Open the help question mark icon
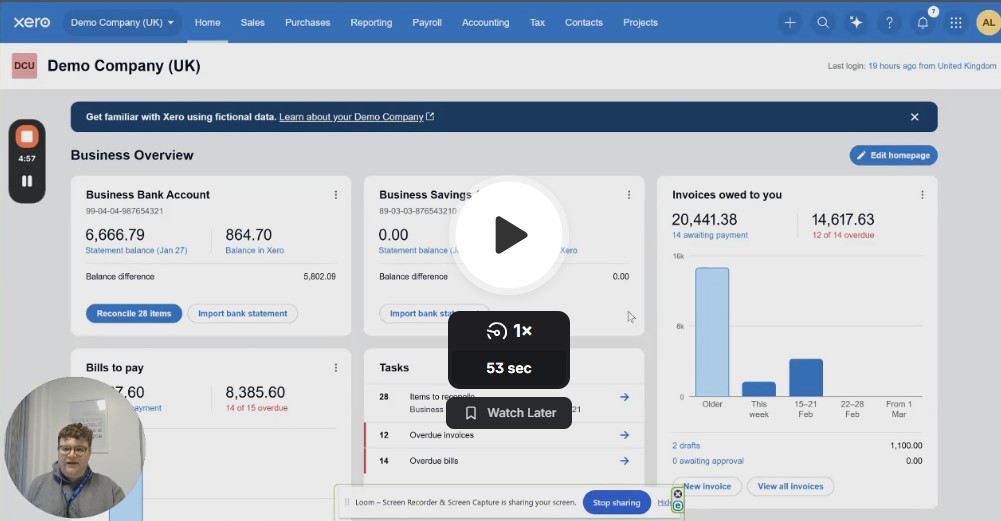This screenshot has height=521, width=1001. 889,23
